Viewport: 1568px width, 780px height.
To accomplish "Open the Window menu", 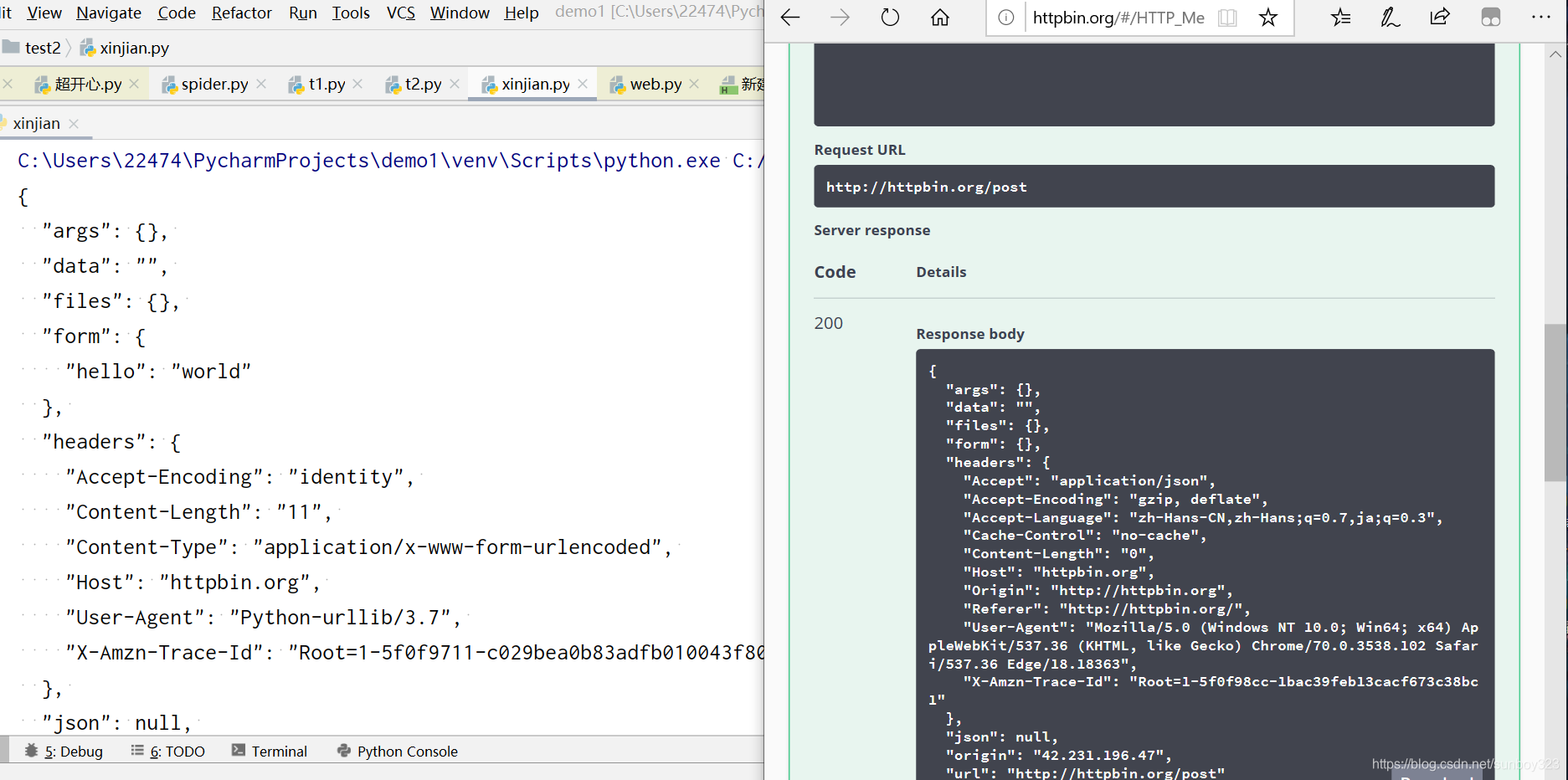I will pos(460,13).
